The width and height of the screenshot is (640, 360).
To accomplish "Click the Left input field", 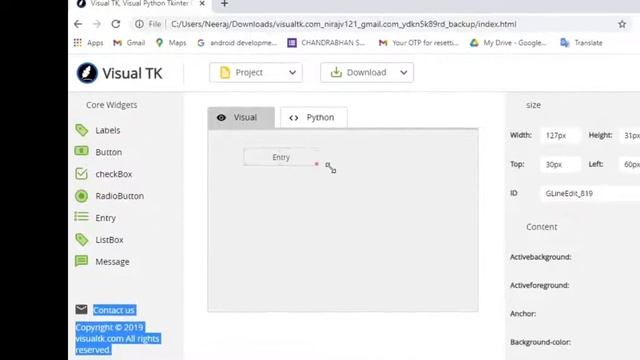I will 630,164.
